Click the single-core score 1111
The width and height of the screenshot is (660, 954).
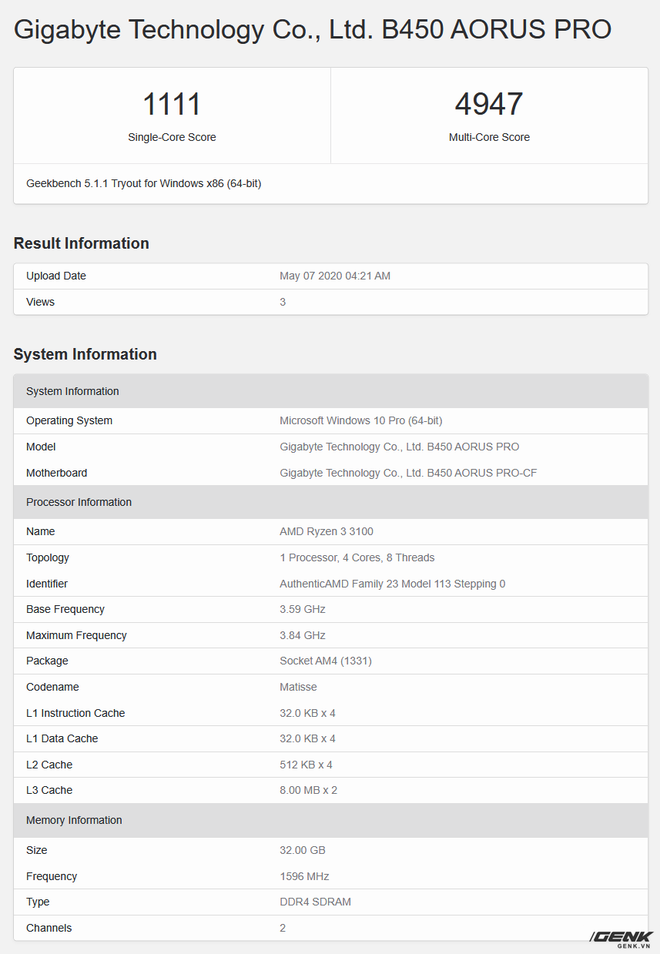(x=172, y=104)
